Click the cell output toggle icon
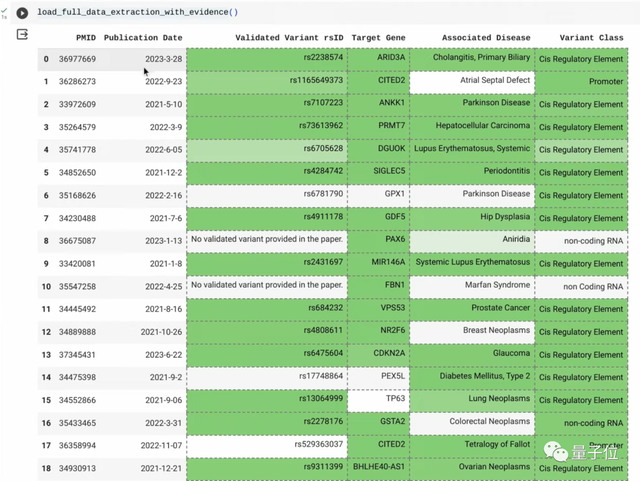The height and width of the screenshot is (481, 640). pyautogui.click(x=22, y=34)
